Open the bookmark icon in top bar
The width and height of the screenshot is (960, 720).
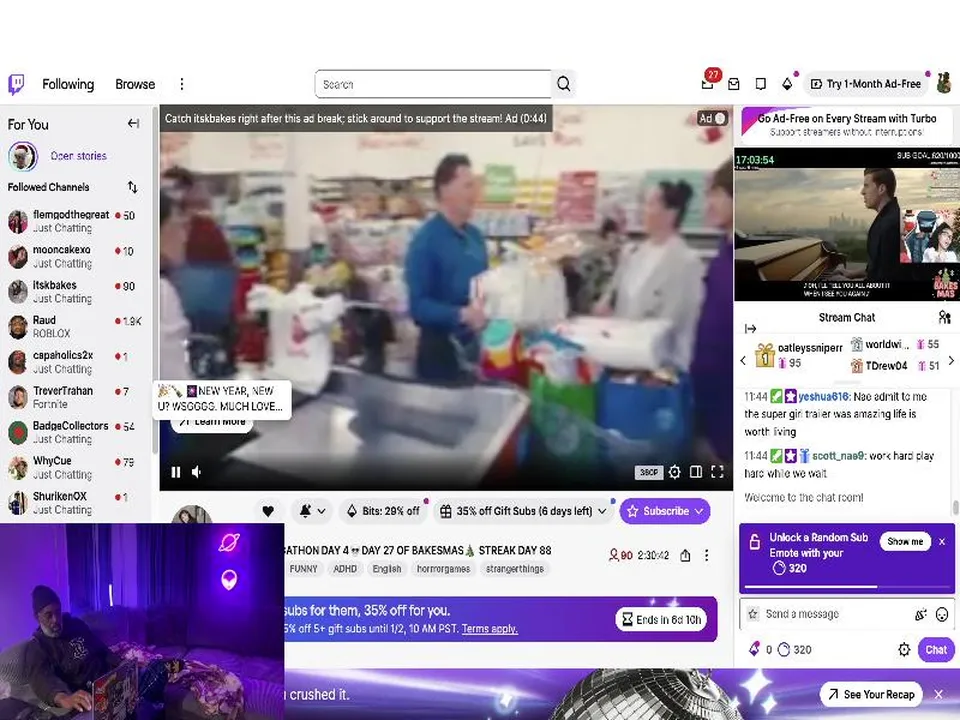point(760,84)
